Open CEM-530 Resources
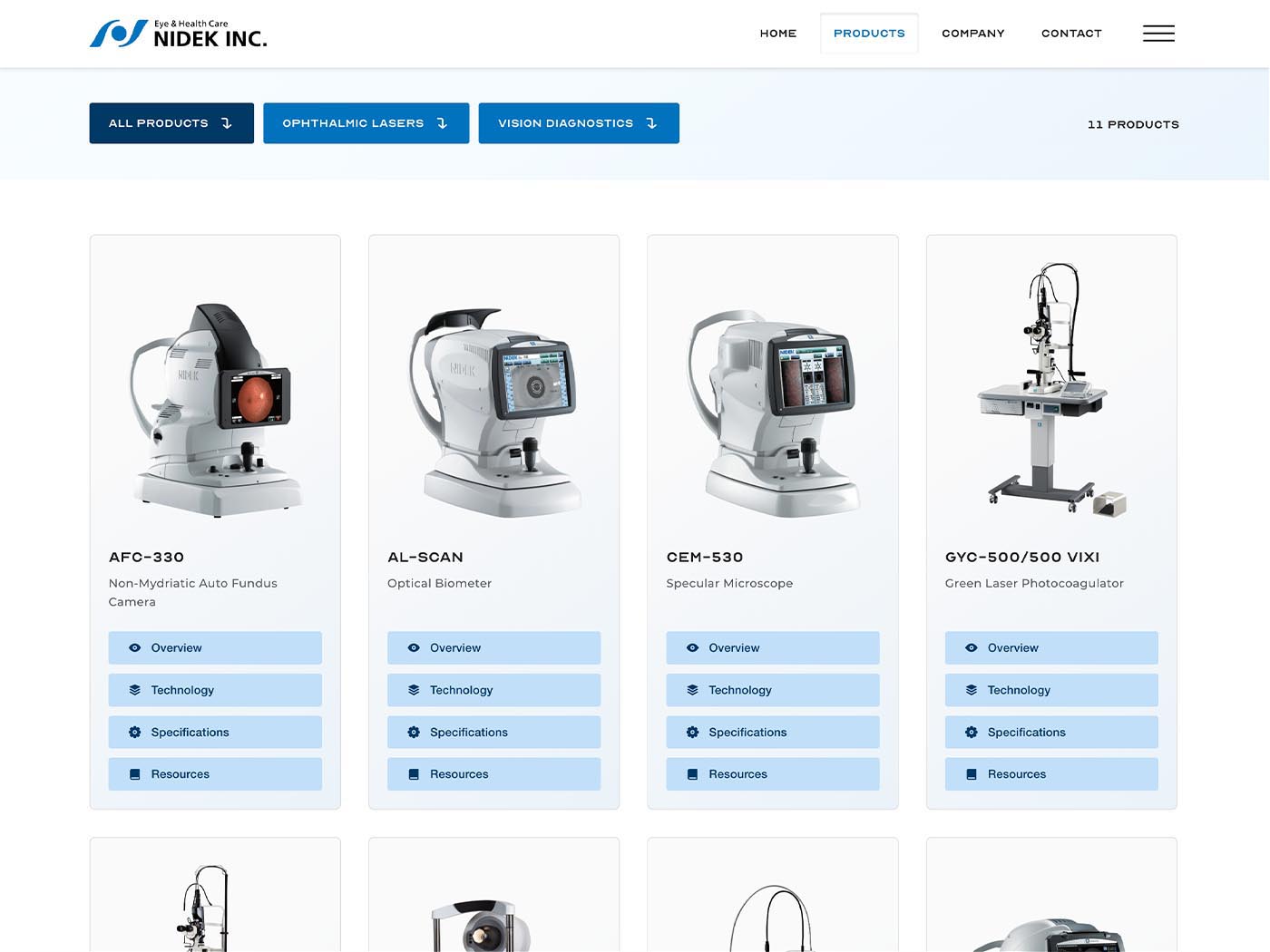This screenshot has width=1270, height=952. pyautogui.click(x=773, y=774)
